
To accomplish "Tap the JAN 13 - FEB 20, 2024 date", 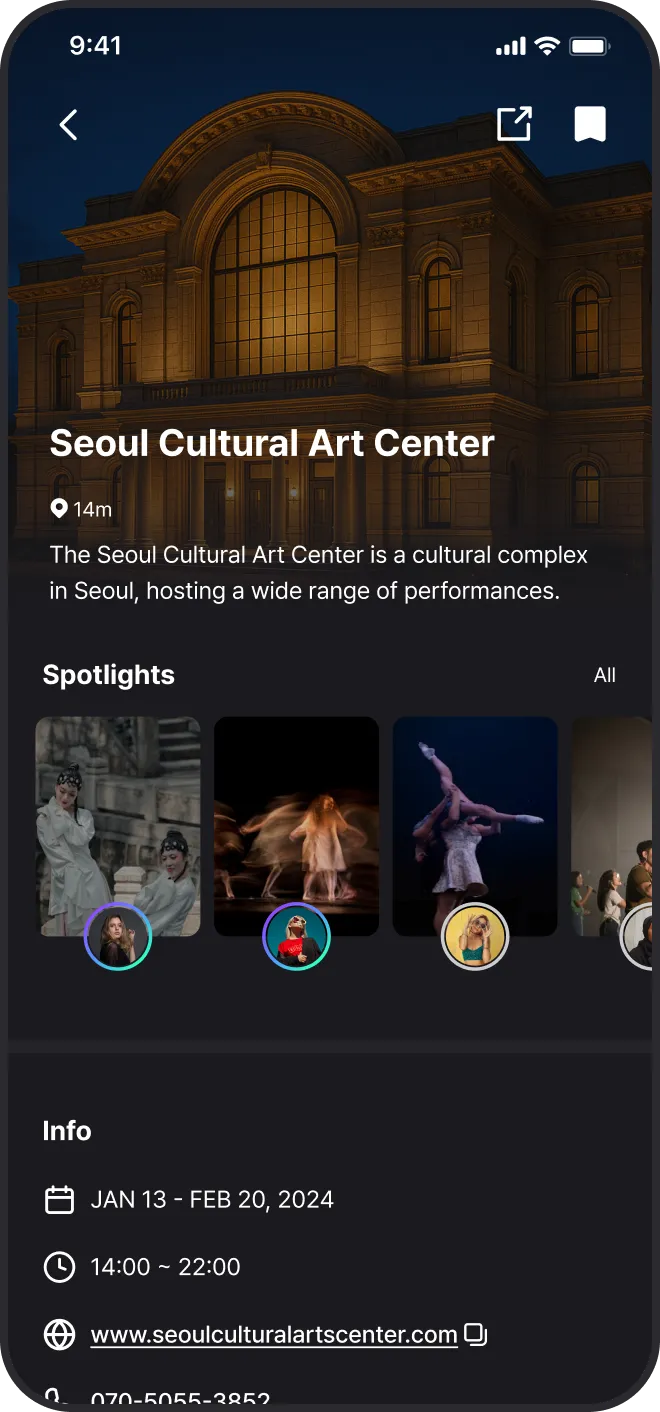I will coord(212,1200).
